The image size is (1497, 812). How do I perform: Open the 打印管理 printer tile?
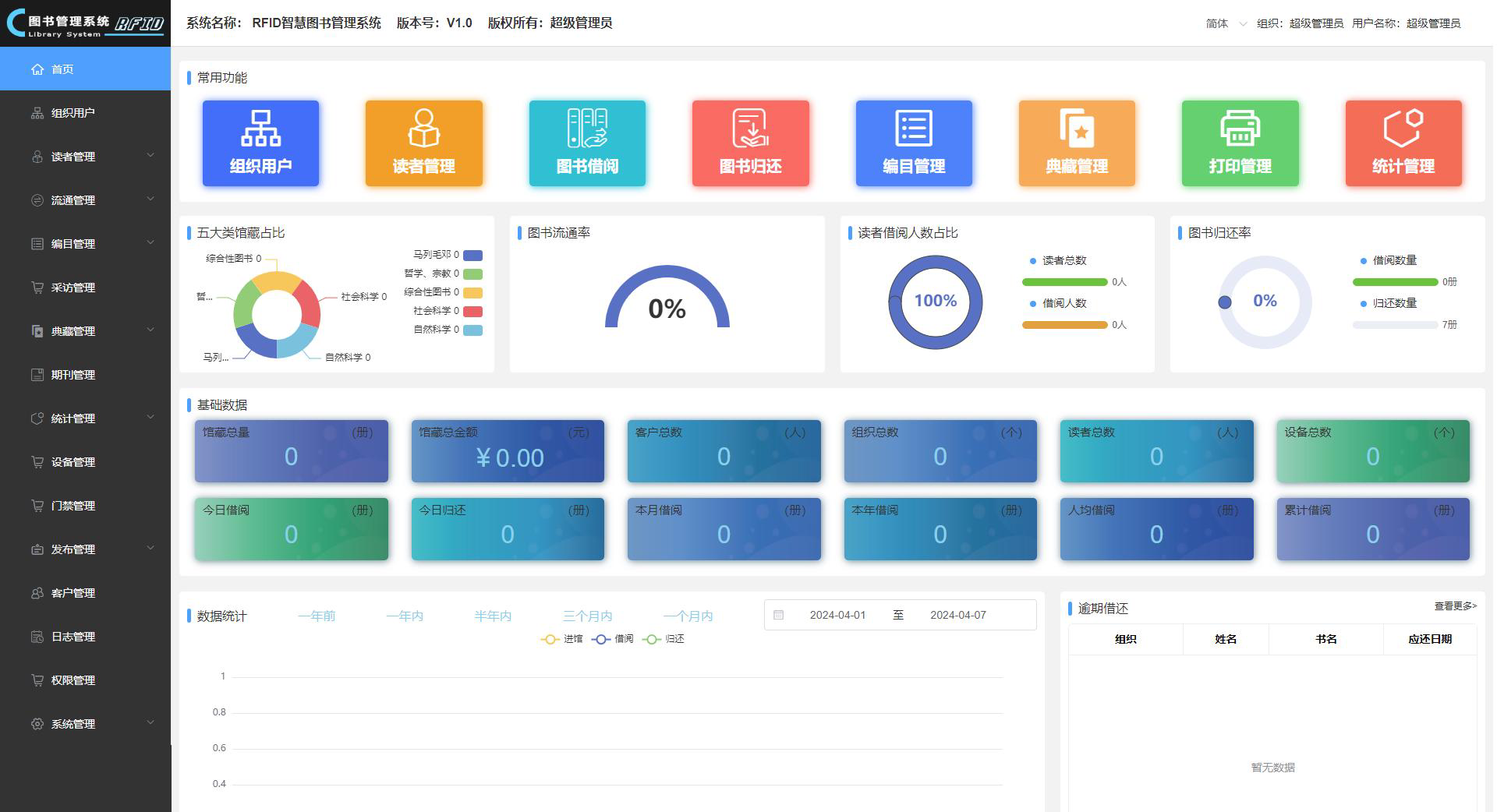click(1240, 143)
